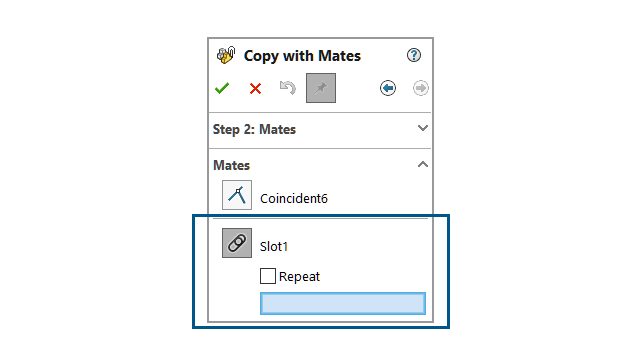Click the blue selection box under Repeat
The image size is (640, 360).
tap(343, 303)
